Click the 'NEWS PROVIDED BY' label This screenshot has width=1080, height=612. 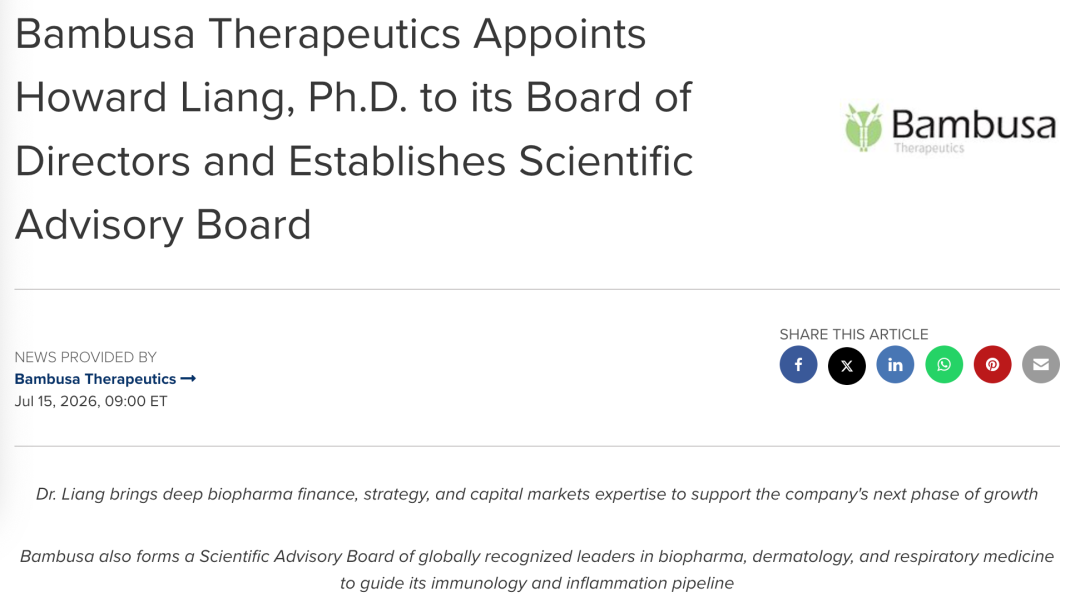(85, 357)
